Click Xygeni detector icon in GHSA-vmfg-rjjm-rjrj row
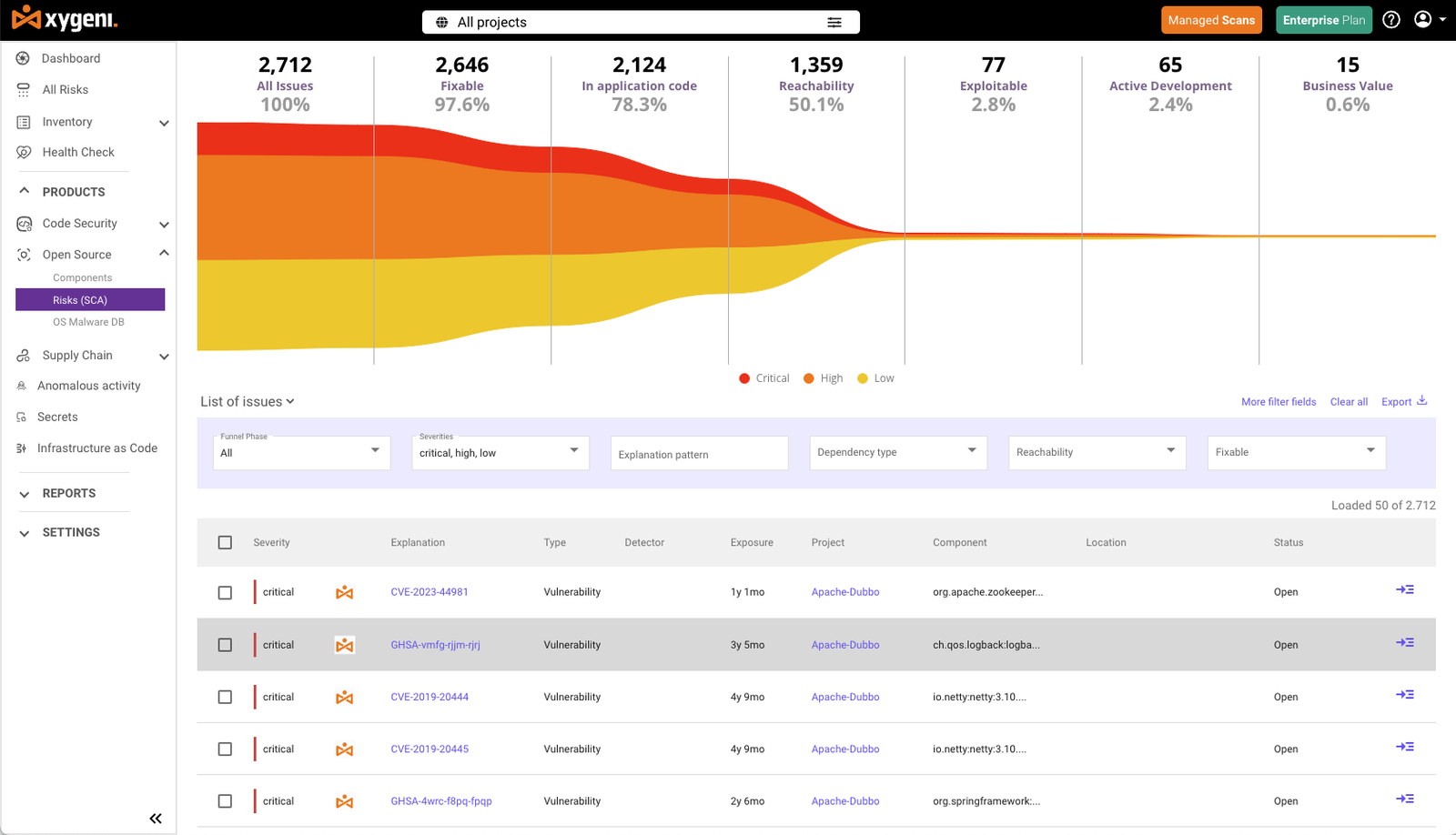 (x=344, y=645)
